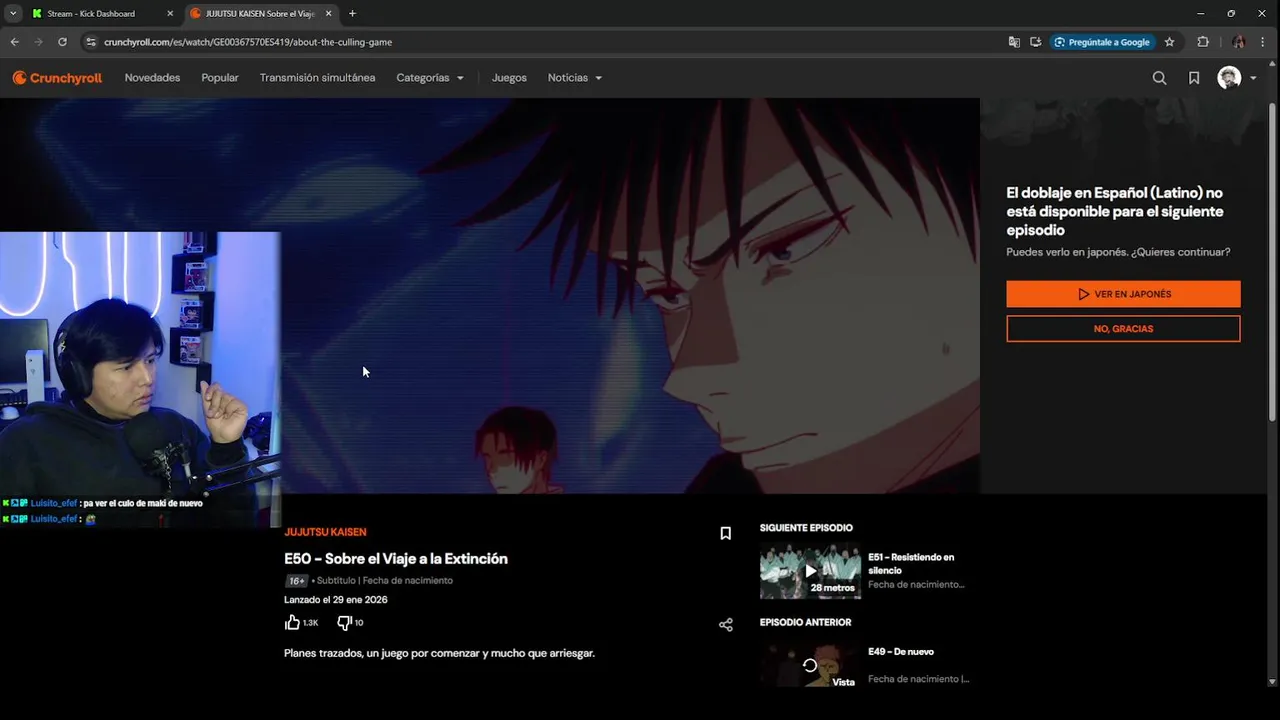The height and width of the screenshot is (720, 1280).
Task: Play next episode E51 thumbnail
Action: 810,571
